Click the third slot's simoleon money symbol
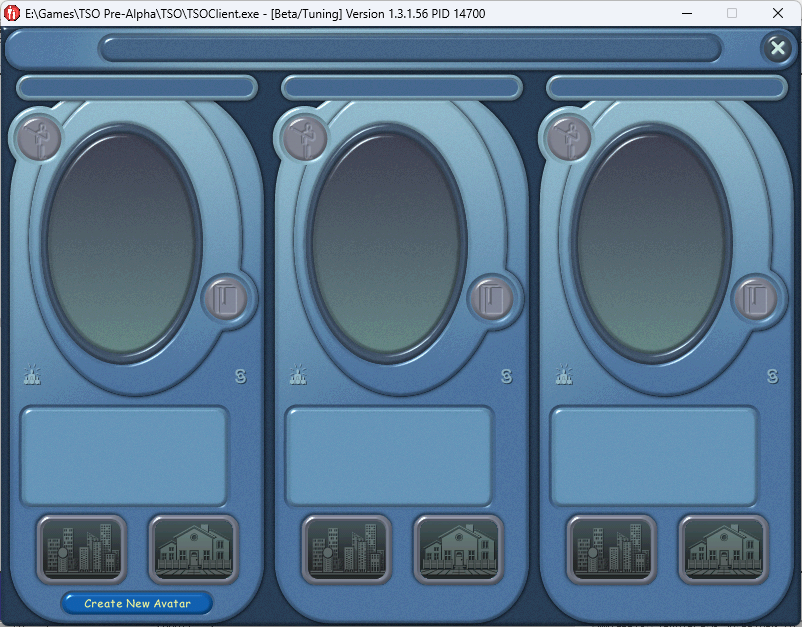 click(772, 376)
